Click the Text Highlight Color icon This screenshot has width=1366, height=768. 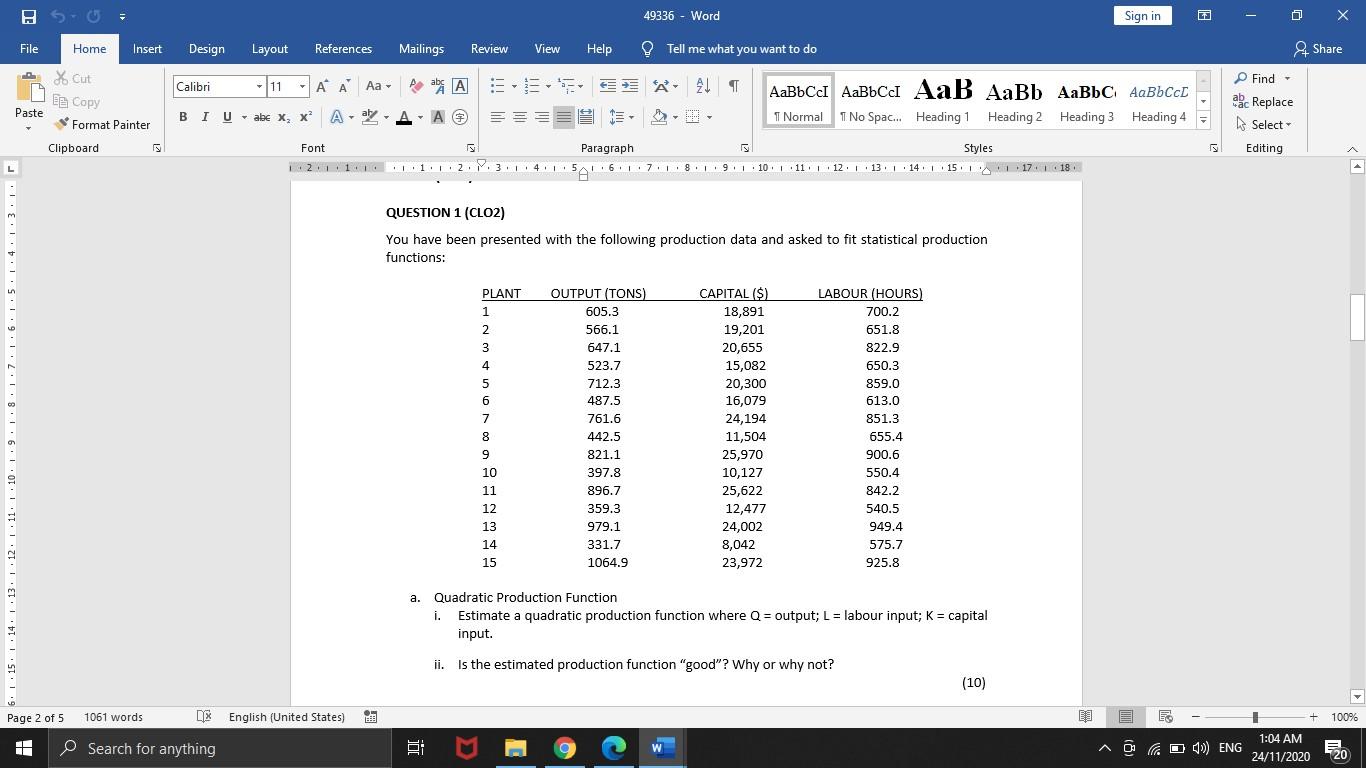(369, 118)
